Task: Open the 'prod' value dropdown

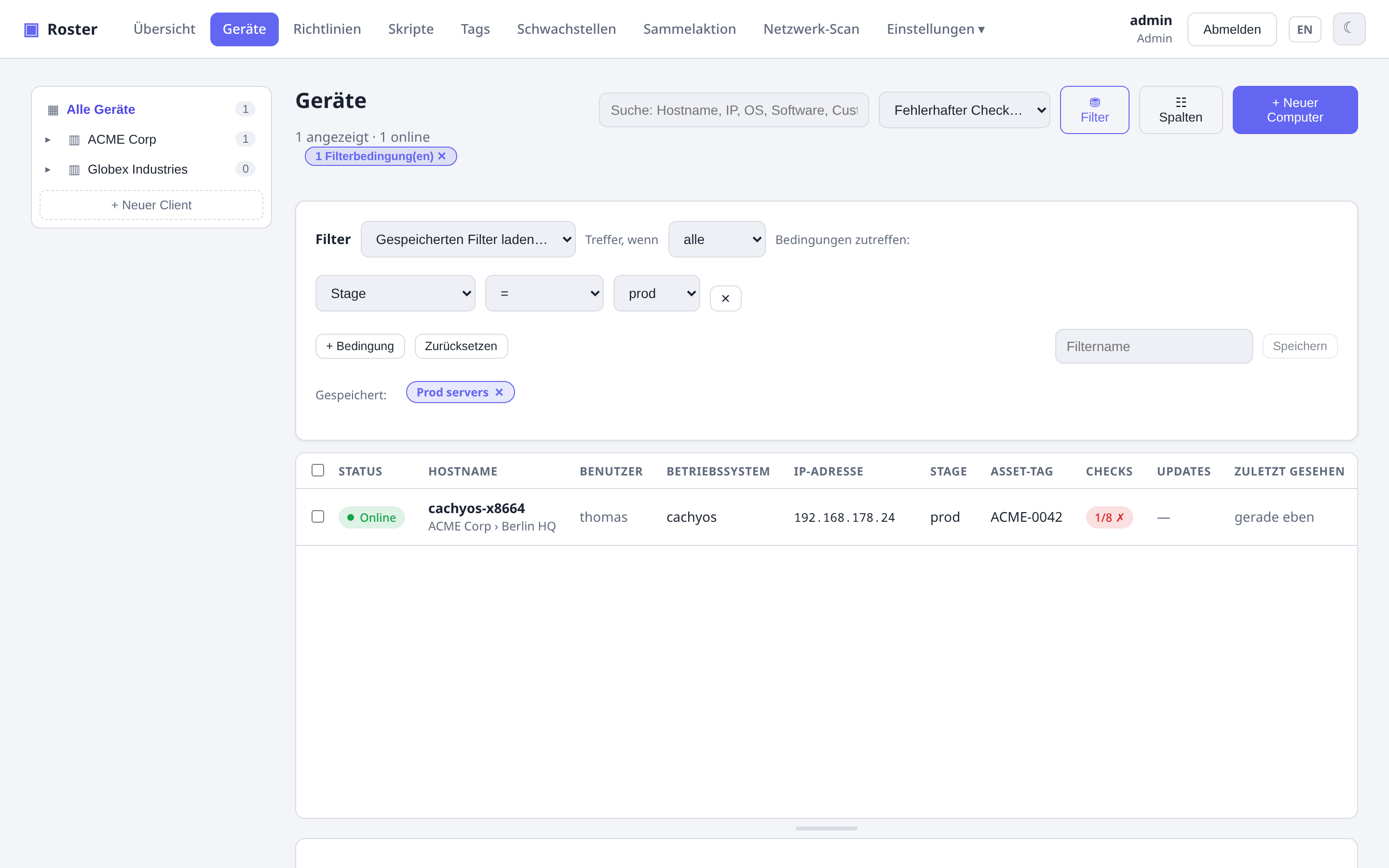Action: [x=656, y=293]
